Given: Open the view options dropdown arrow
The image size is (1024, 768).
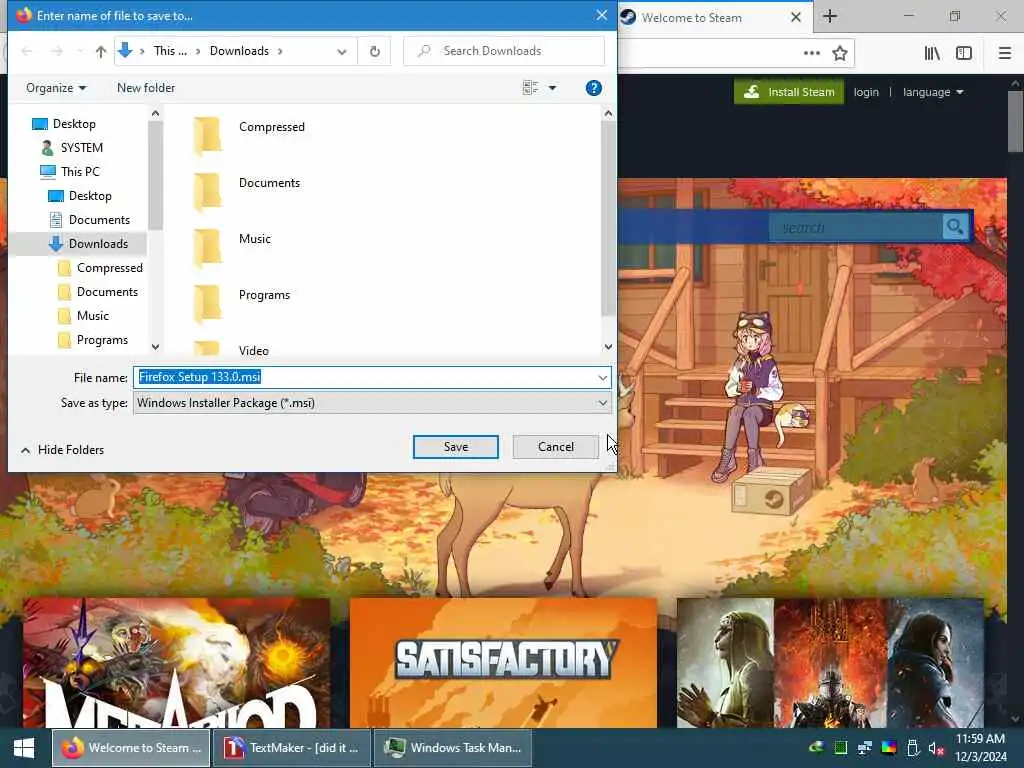Looking at the screenshot, I should (x=552, y=88).
